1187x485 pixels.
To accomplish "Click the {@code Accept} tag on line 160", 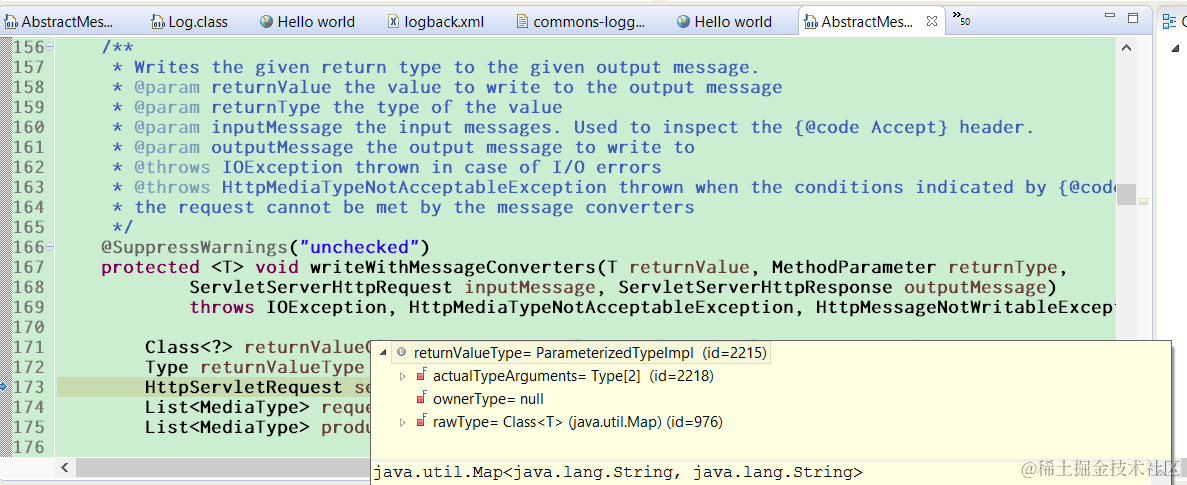I will pos(871,127).
